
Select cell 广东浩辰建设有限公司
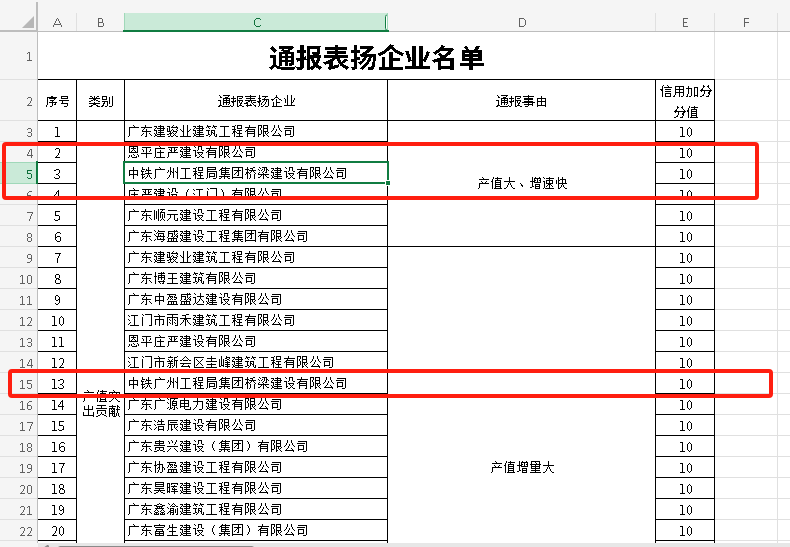point(256,425)
